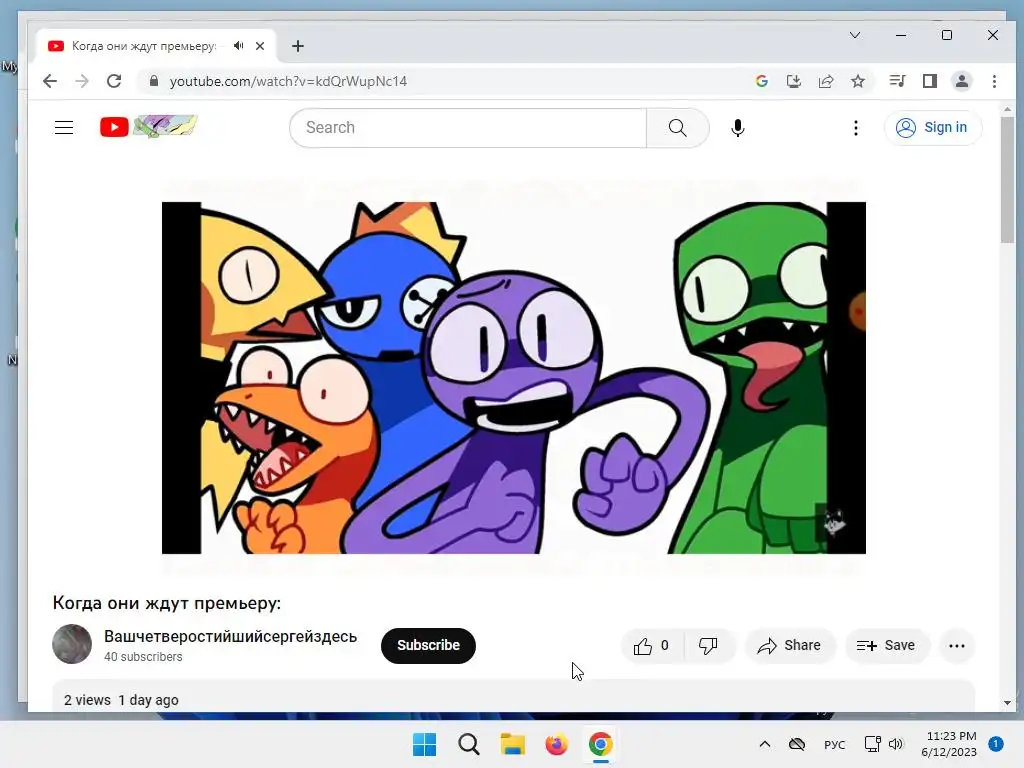
Task: Open YouTube settings three-dot menu
Action: [856, 128]
